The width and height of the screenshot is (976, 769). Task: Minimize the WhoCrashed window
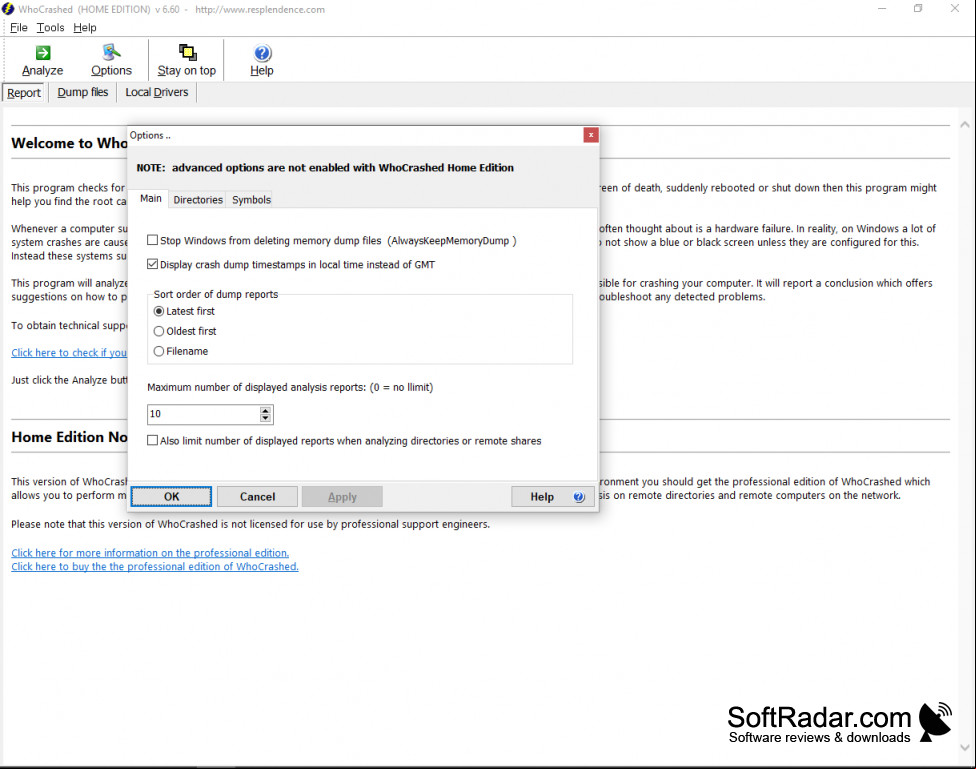pyautogui.click(x=882, y=9)
